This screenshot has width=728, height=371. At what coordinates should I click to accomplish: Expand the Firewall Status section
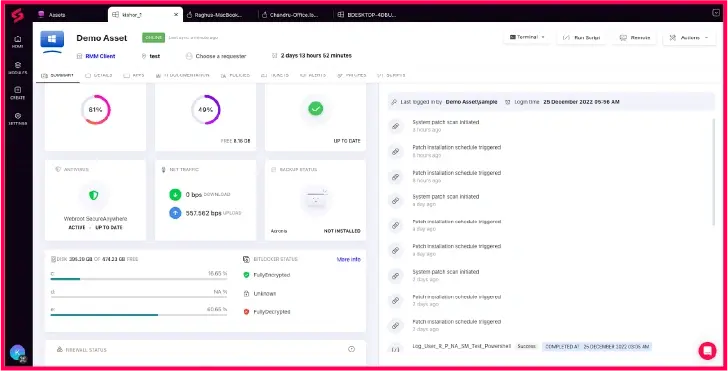click(x=351, y=349)
